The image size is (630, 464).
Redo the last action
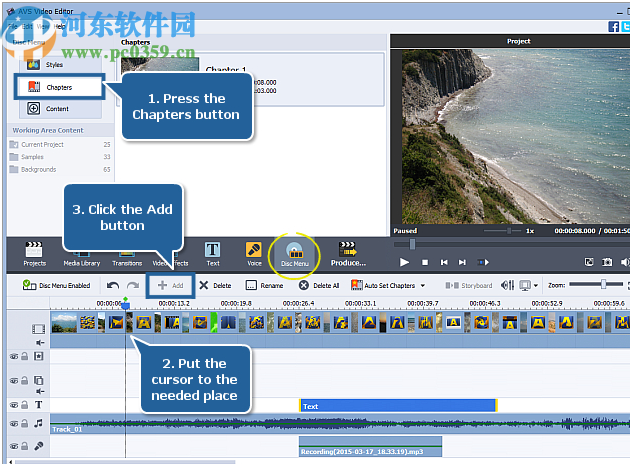(x=133, y=285)
